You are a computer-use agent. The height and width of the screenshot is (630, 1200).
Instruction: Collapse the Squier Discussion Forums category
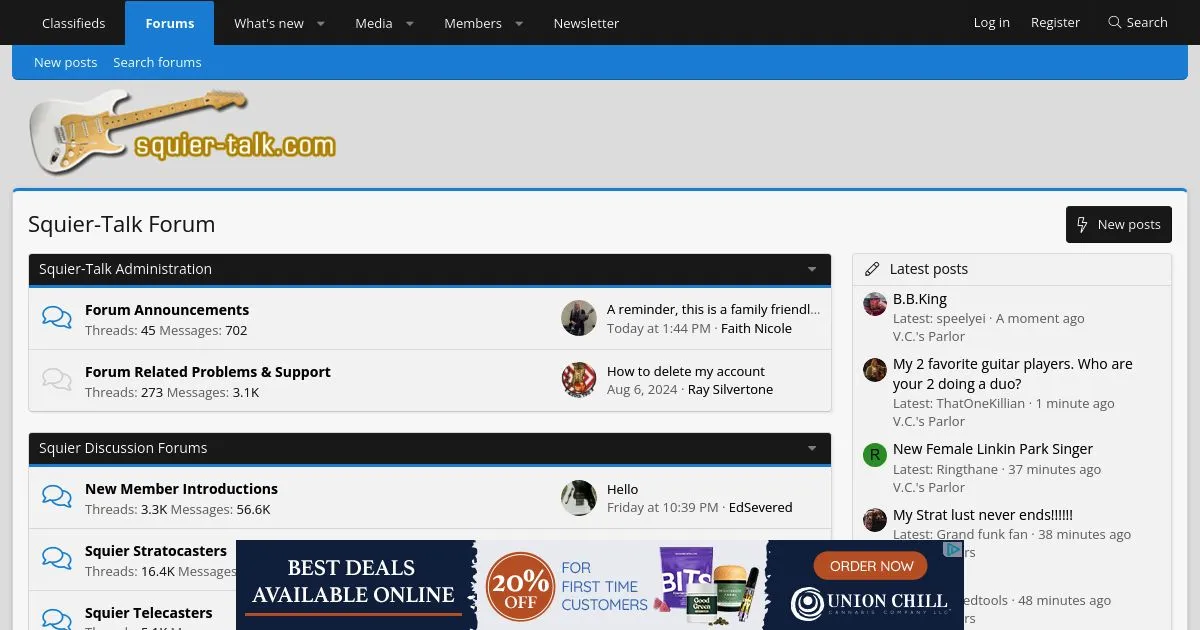[x=812, y=448]
